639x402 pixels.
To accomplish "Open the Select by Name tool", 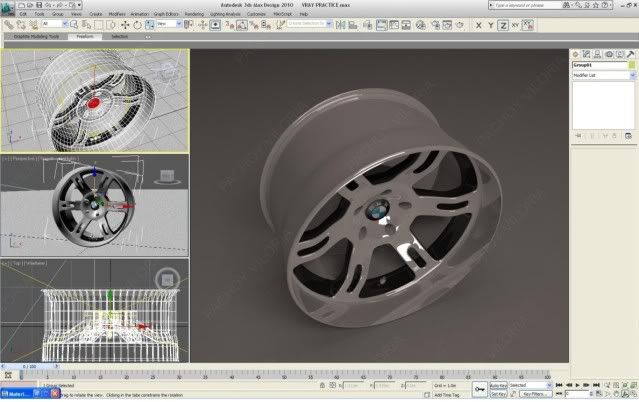I will pos(86,25).
